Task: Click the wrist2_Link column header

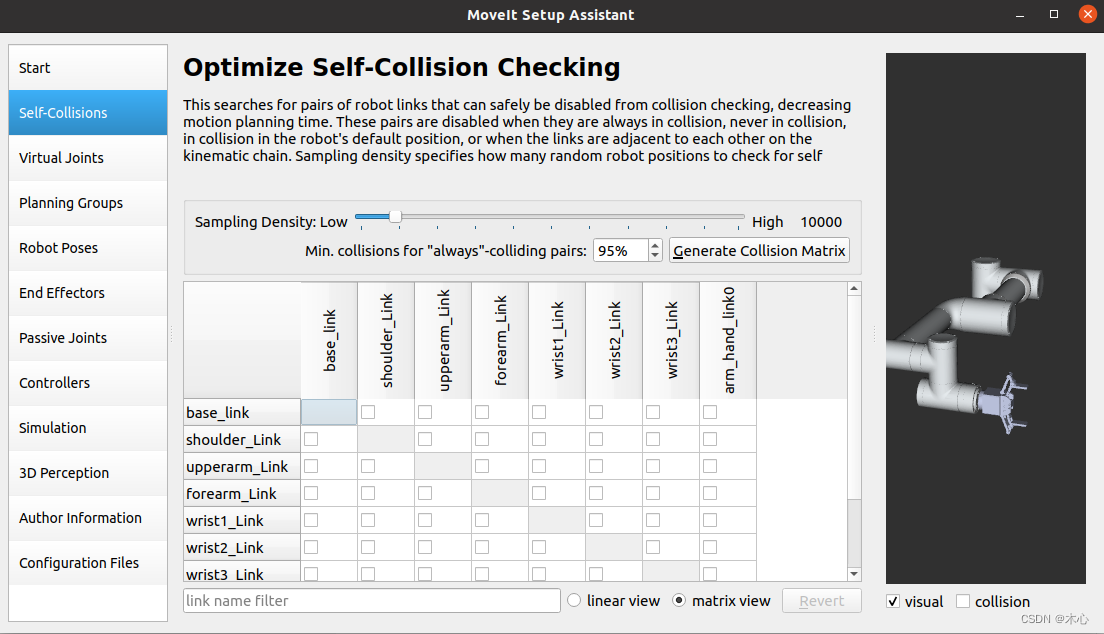Action: 614,340
